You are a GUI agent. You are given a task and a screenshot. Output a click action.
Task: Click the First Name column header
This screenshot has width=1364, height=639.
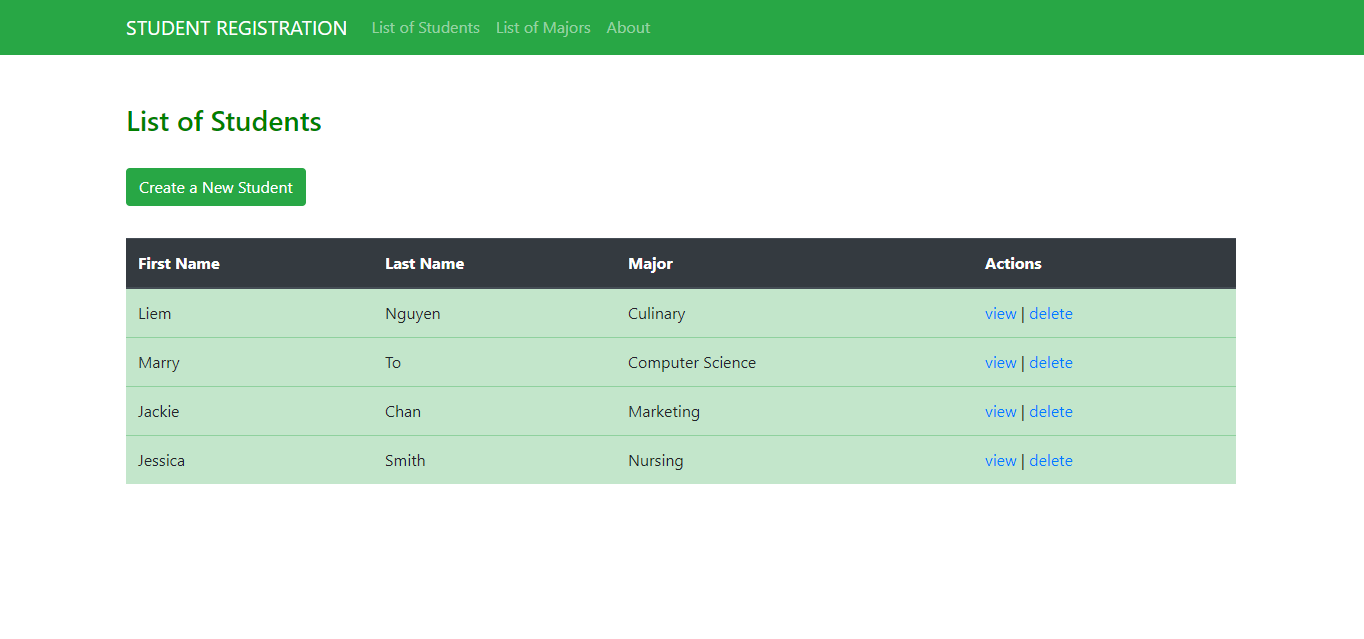pos(179,264)
